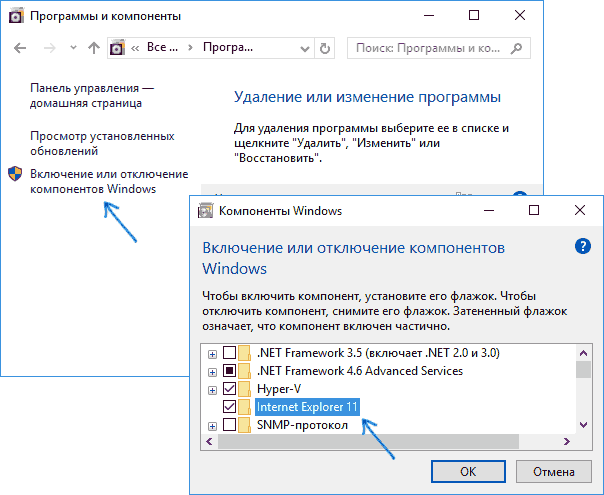Click the horizontal scrollbar thumb
Screen dimensions: 604x495
pyautogui.click(x=368, y=441)
